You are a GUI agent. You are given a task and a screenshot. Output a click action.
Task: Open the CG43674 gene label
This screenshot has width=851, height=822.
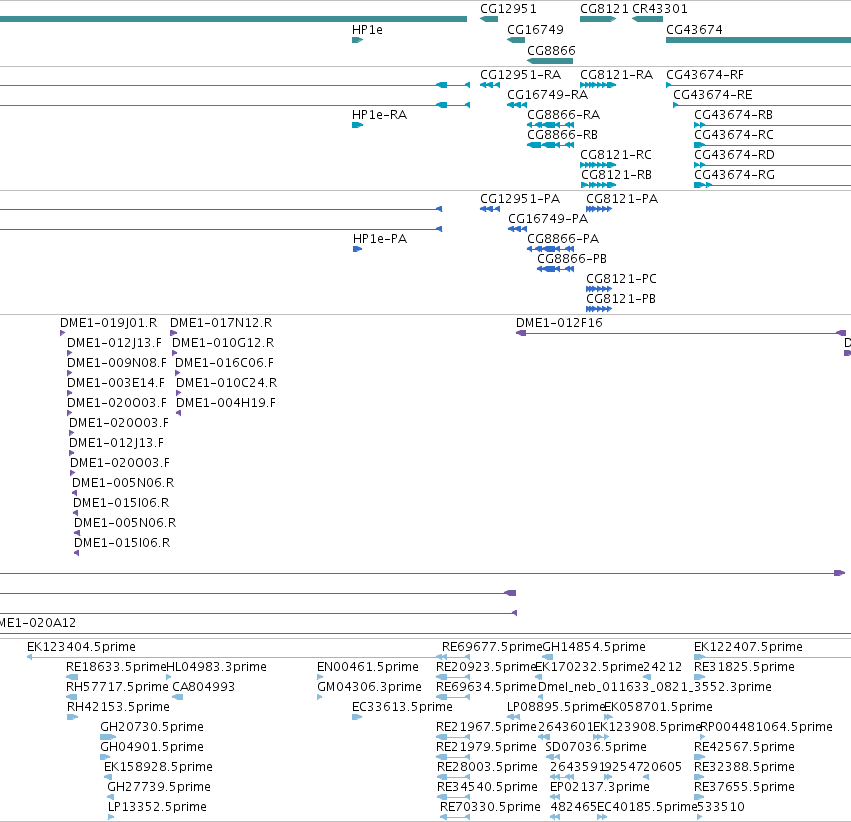tap(694, 30)
